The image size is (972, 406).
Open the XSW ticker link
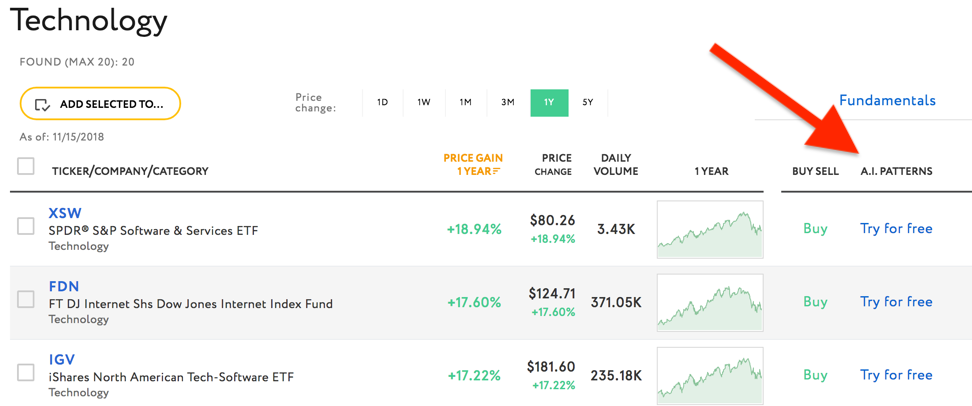pos(65,213)
